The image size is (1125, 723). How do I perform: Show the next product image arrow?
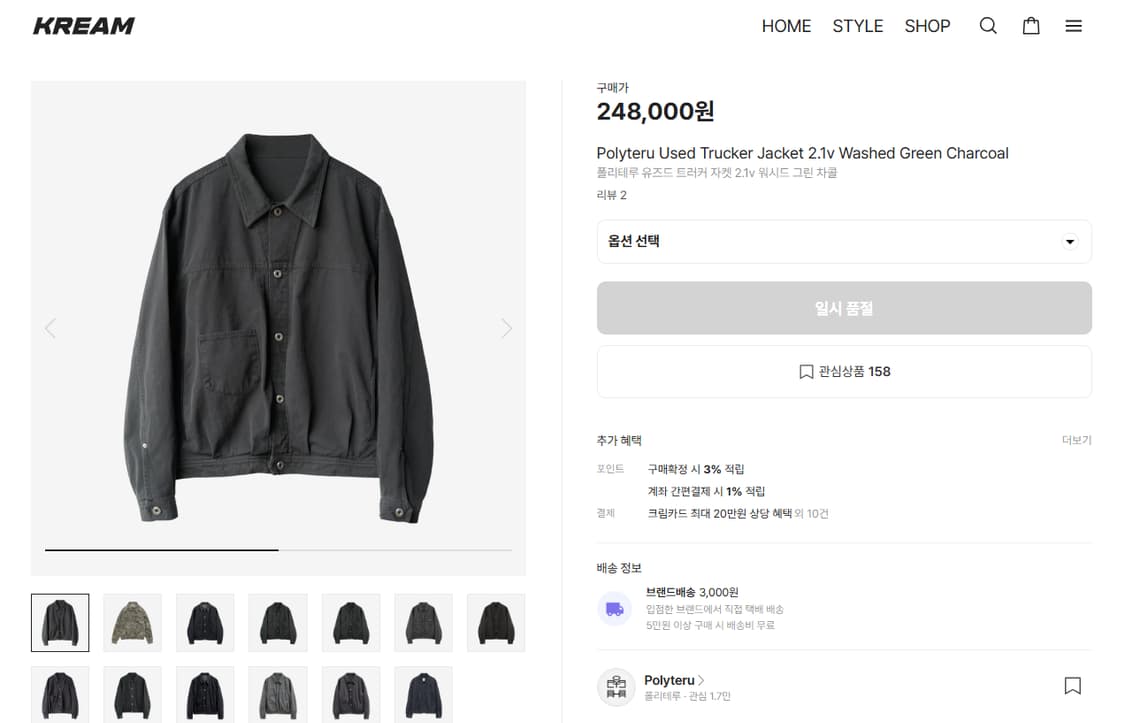point(506,328)
